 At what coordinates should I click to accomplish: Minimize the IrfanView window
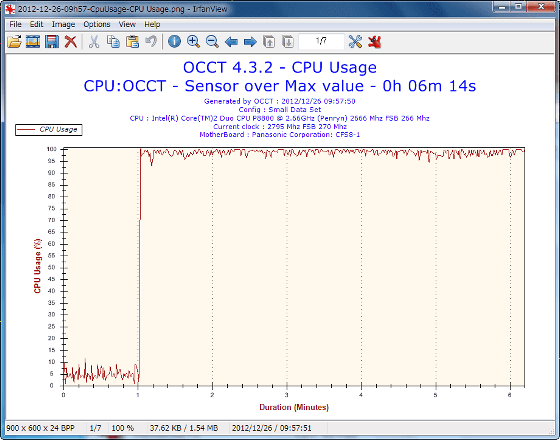502,7
